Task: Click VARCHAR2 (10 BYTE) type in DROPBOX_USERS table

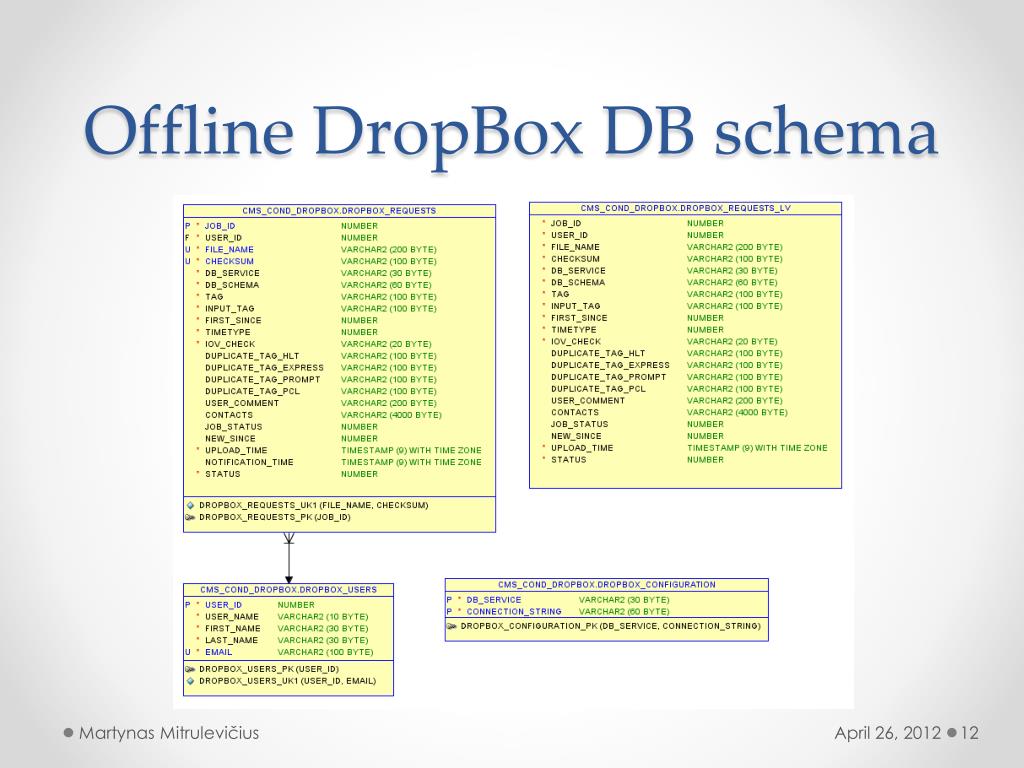Action: point(323,617)
